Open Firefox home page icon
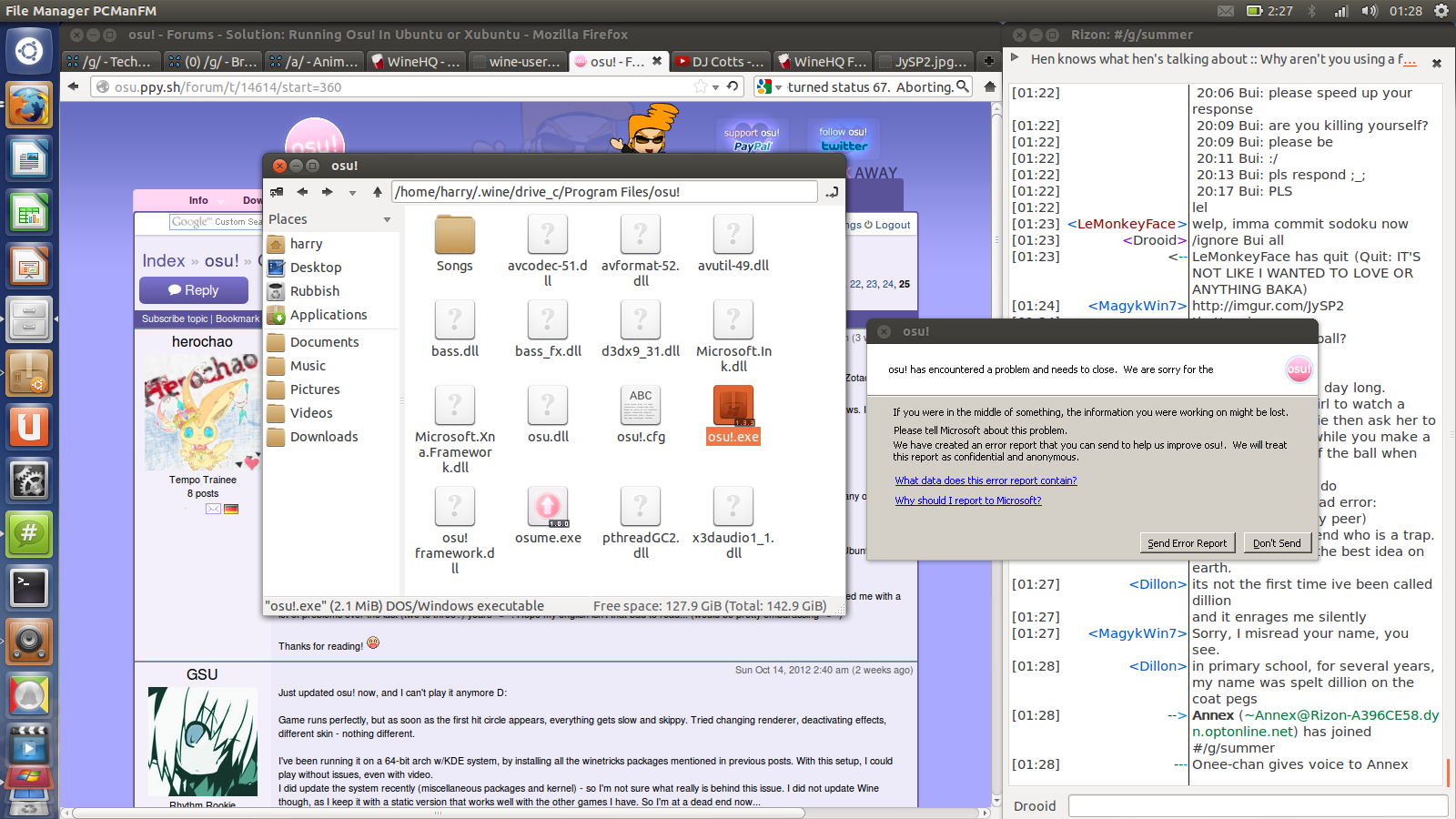 click(x=988, y=86)
